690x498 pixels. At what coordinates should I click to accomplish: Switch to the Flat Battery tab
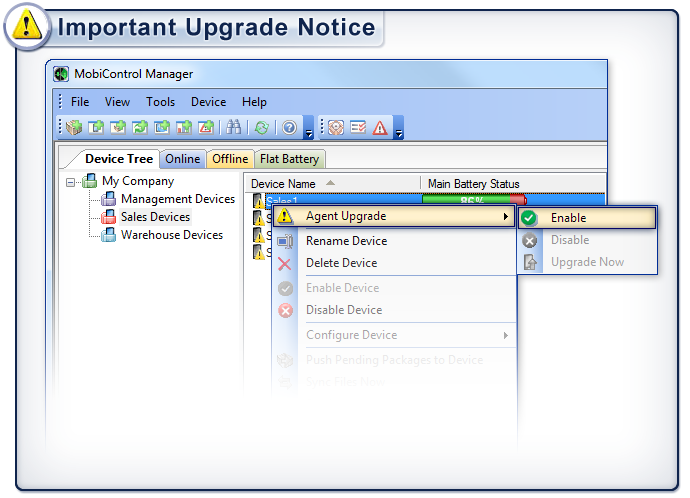point(289,159)
